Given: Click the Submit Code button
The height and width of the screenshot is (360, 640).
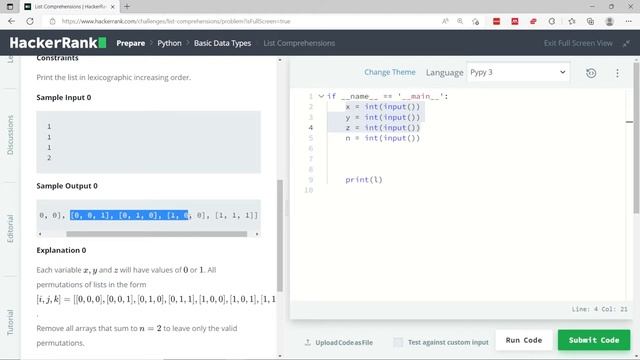Looking at the screenshot, I should pyautogui.click(x=594, y=340).
